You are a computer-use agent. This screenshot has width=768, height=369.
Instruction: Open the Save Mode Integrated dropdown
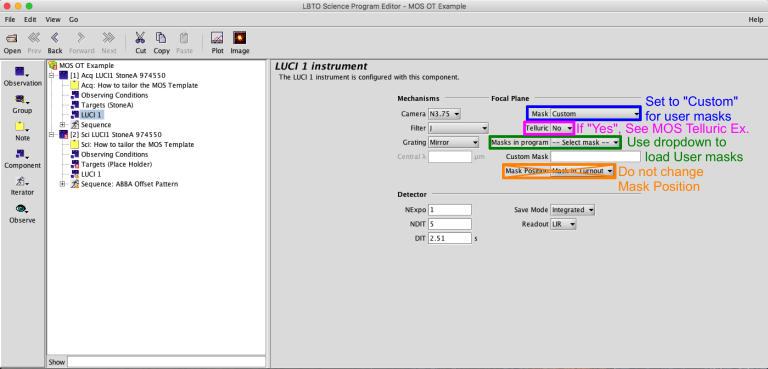coord(573,210)
